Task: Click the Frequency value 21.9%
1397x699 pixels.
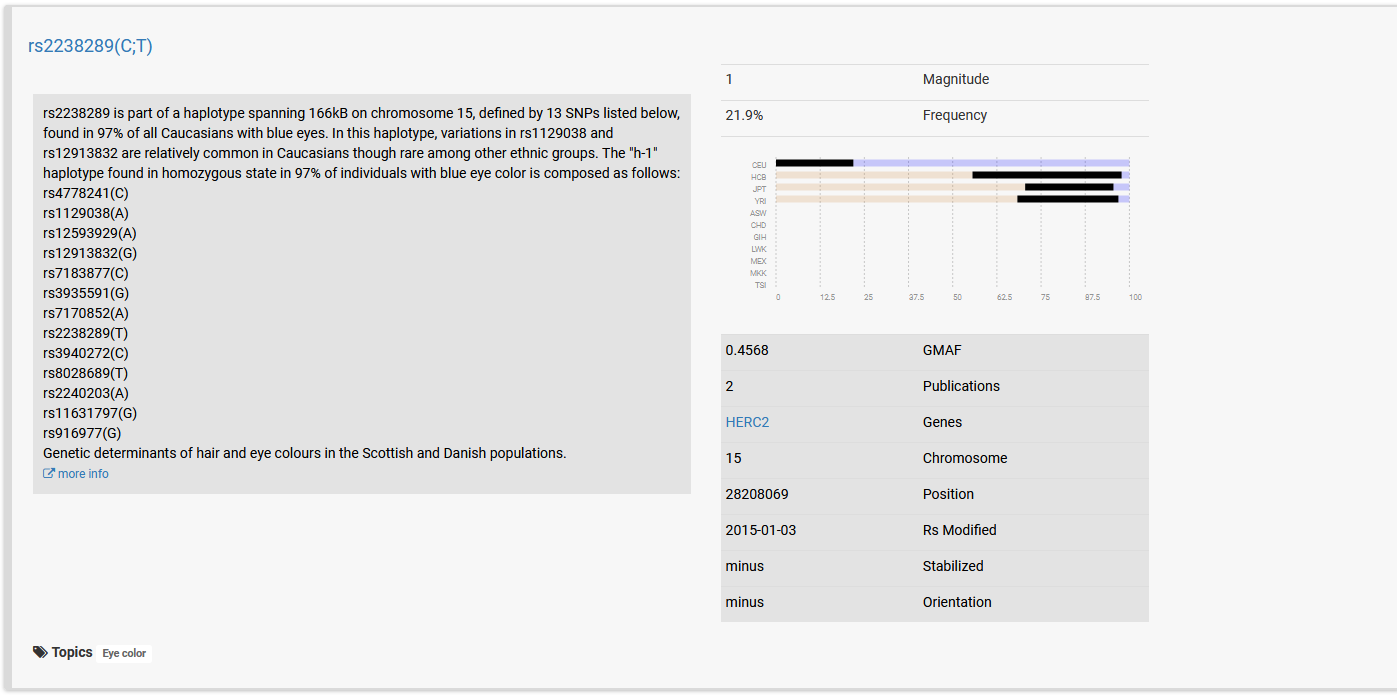Action: 744,115
